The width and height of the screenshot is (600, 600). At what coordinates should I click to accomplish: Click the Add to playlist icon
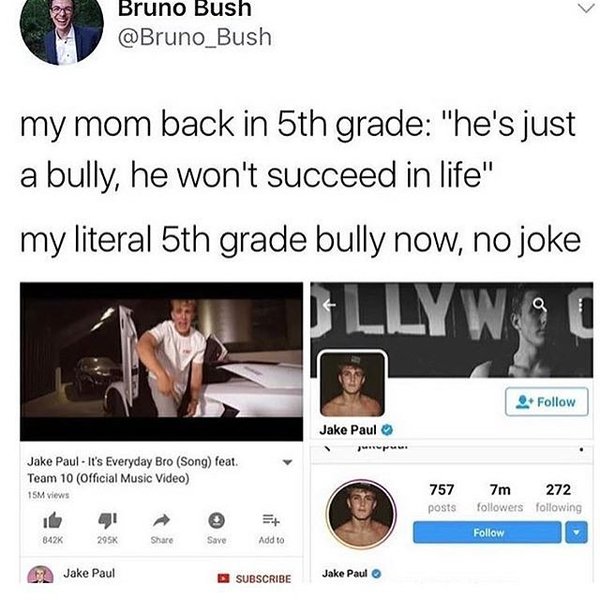click(x=271, y=520)
